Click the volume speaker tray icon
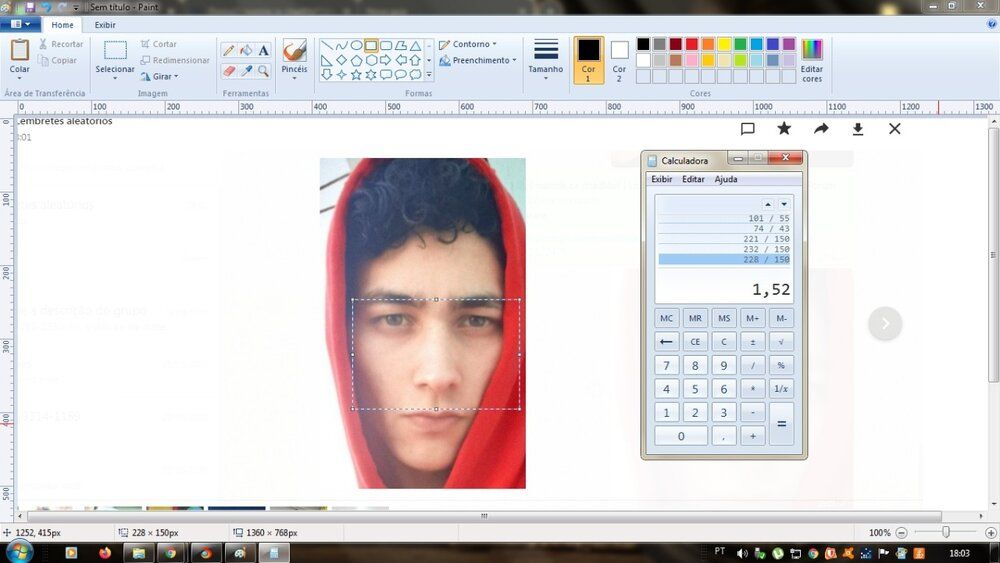The height and width of the screenshot is (563, 1000). (742, 553)
